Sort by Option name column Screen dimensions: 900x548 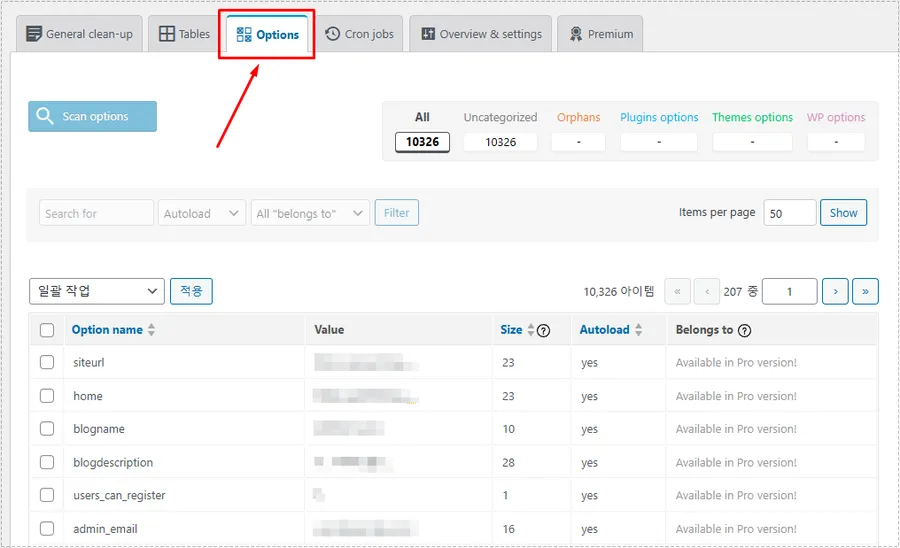click(107, 330)
